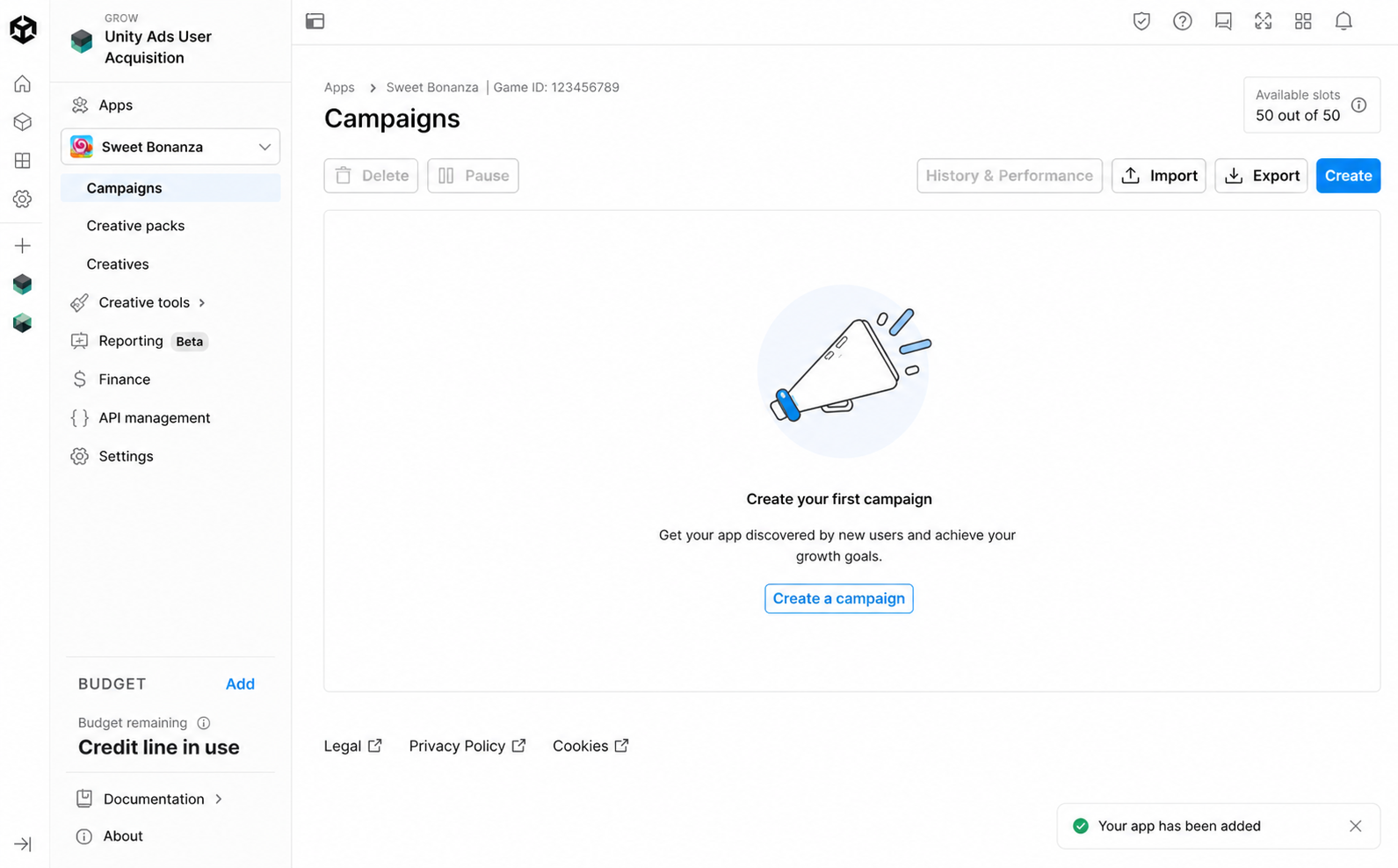Click the Export button
The height and width of the screenshot is (868, 1398).
pos(1261,176)
